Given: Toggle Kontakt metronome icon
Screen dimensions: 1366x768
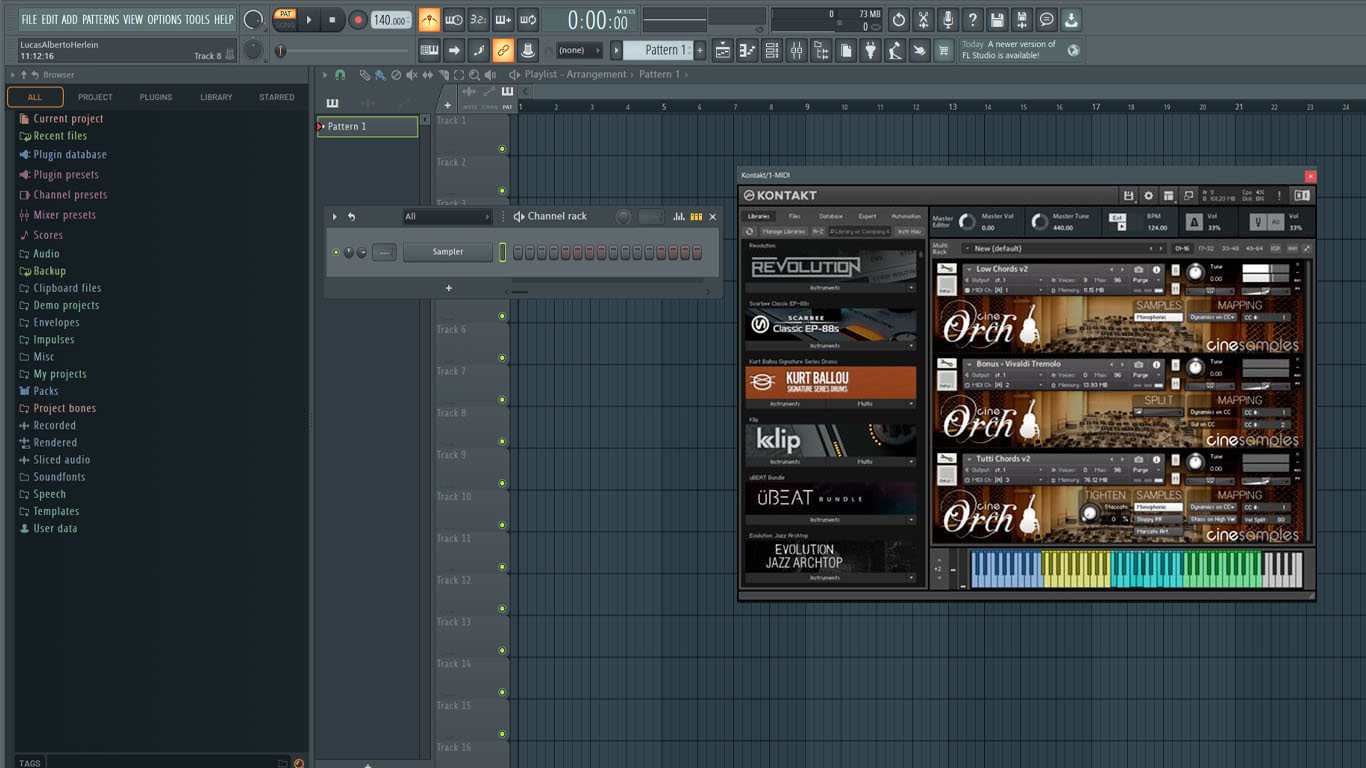Looking at the screenshot, I should pos(1194,222).
